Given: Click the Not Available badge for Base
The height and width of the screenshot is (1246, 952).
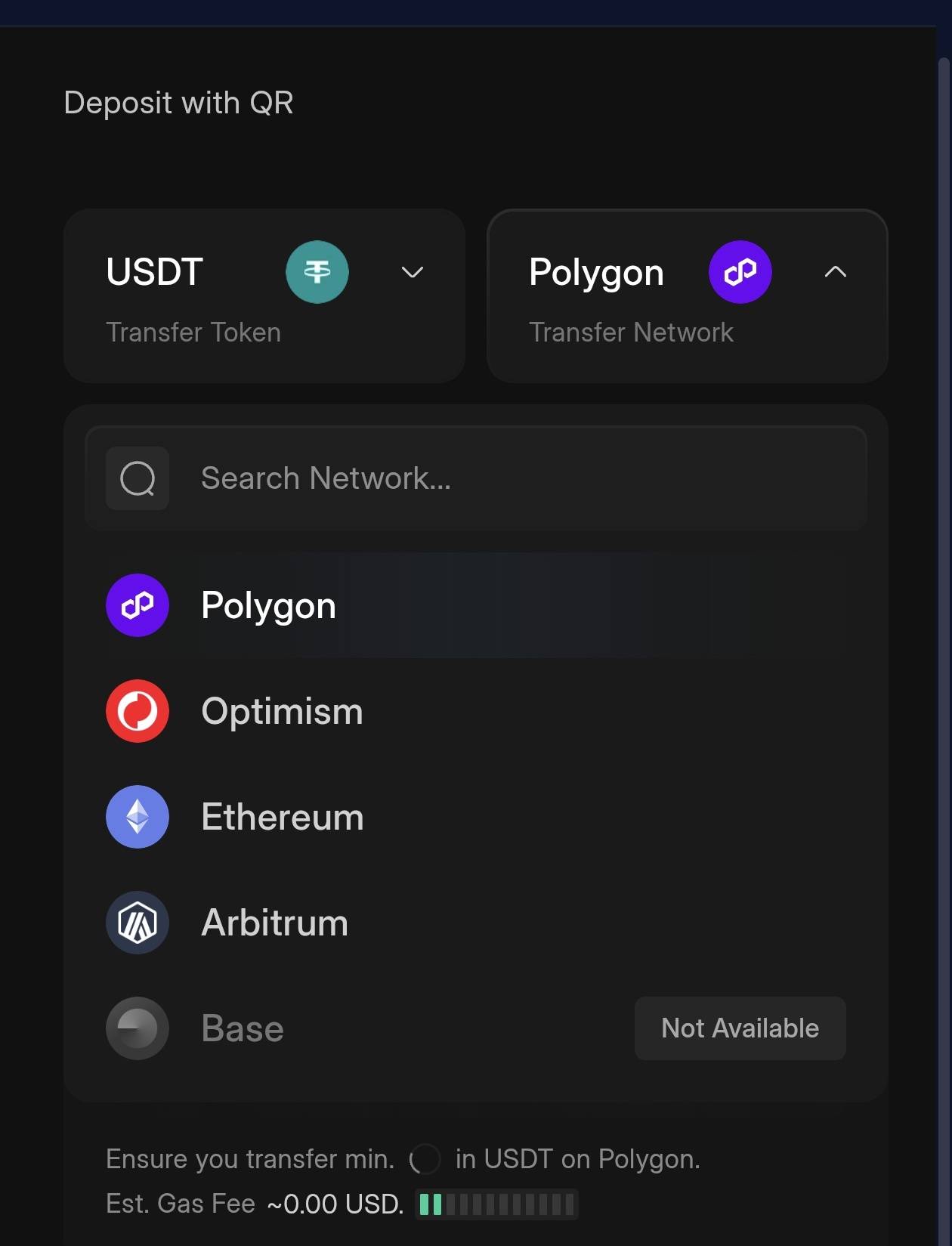Looking at the screenshot, I should coord(740,1028).
